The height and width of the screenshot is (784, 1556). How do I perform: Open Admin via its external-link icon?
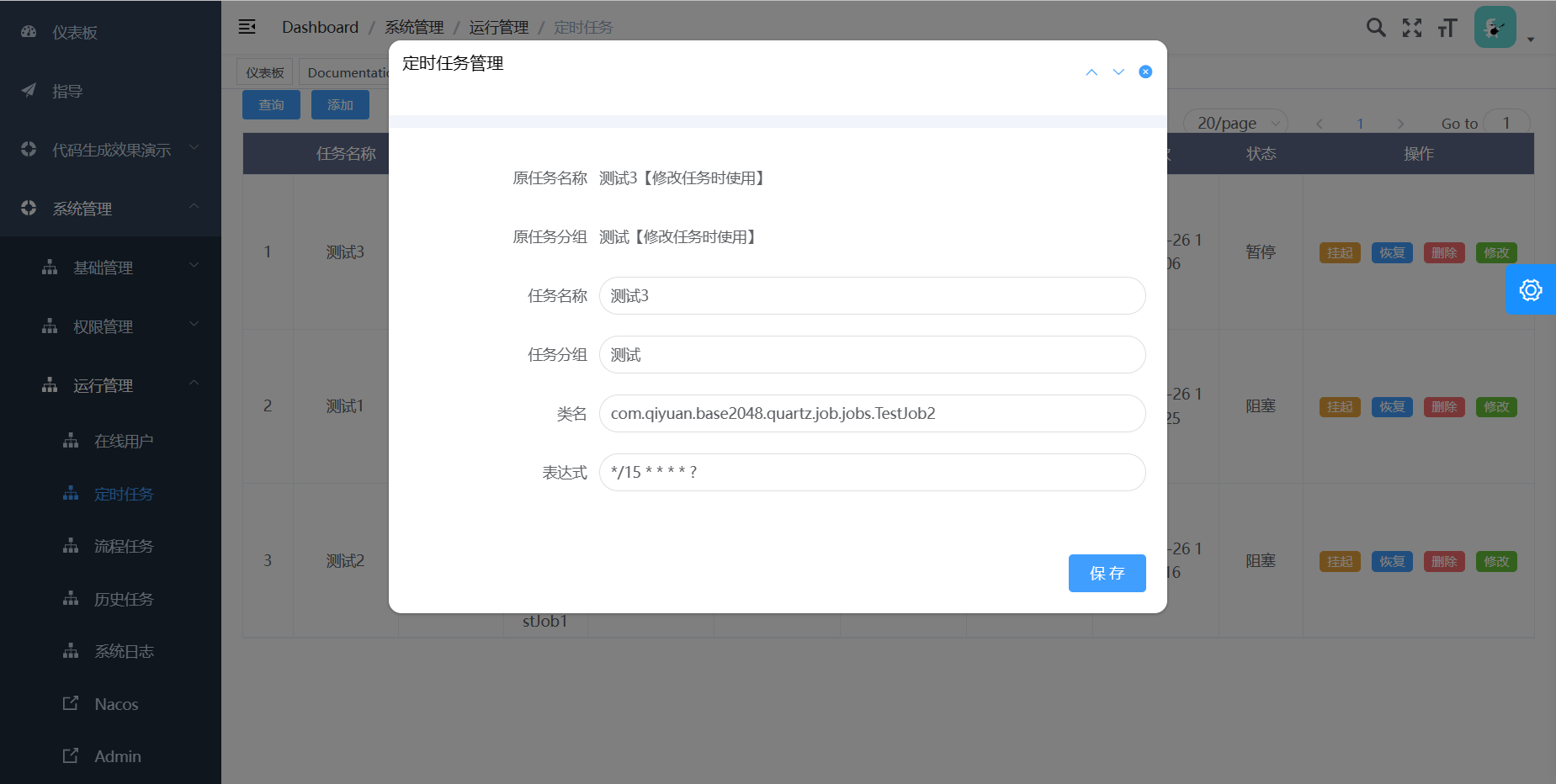[71, 755]
